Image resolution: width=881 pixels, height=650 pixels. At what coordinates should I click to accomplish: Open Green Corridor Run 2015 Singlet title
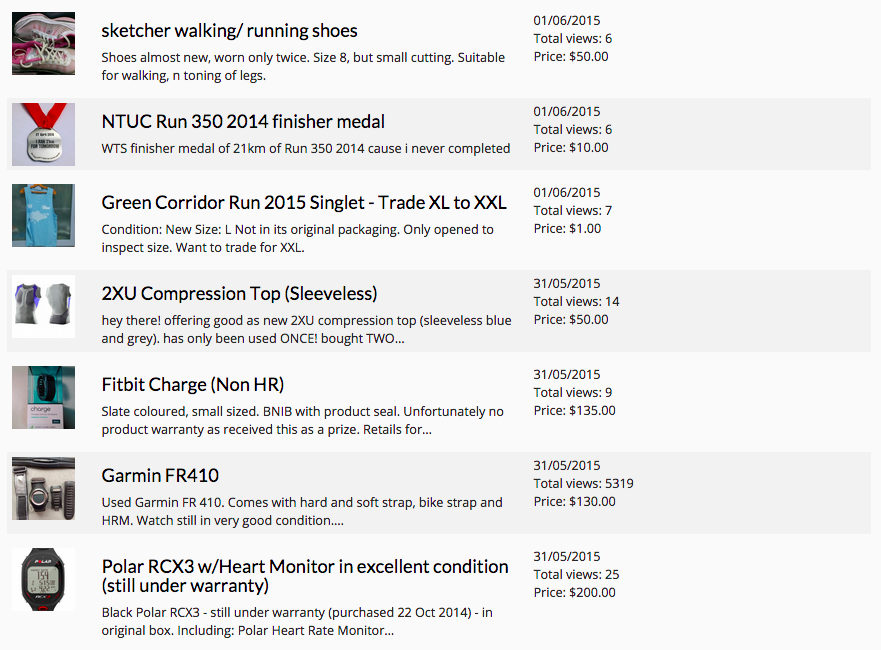point(304,203)
